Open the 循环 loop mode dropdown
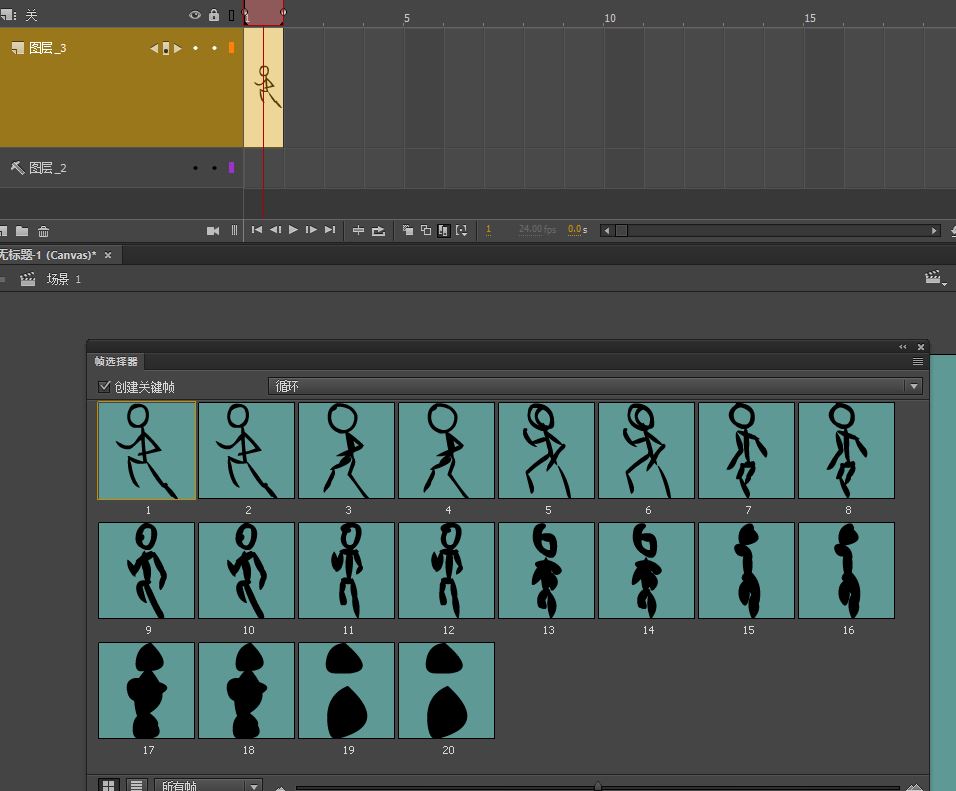The width and height of the screenshot is (956, 791). pos(594,387)
